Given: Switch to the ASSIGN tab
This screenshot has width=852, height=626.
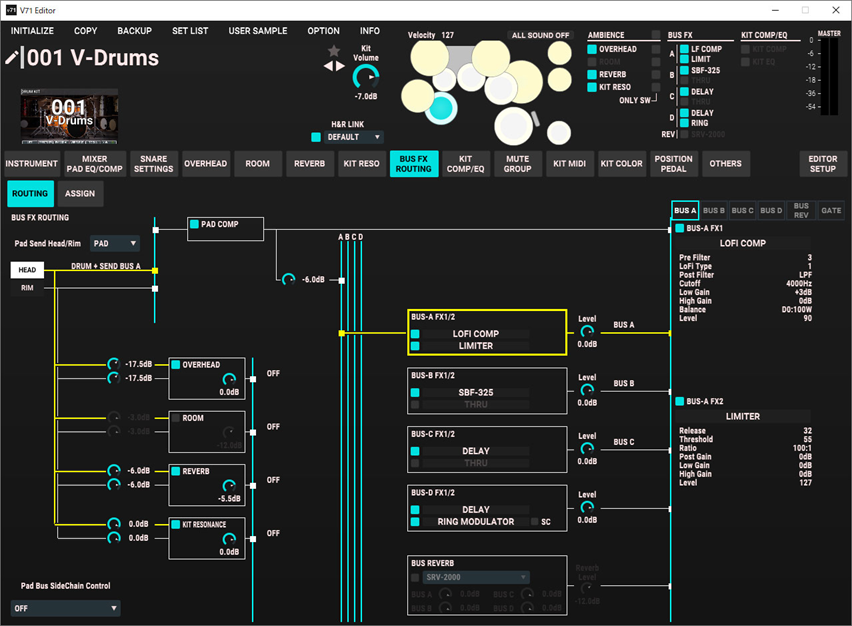Looking at the screenshot, I should click(79, 194).
